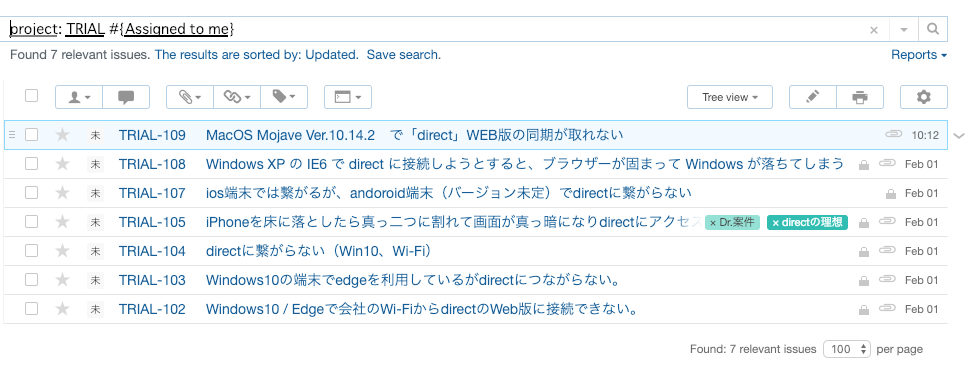975x366 pixels.
Task: Clear the search query with the x icon
Action: click(874, 30)
